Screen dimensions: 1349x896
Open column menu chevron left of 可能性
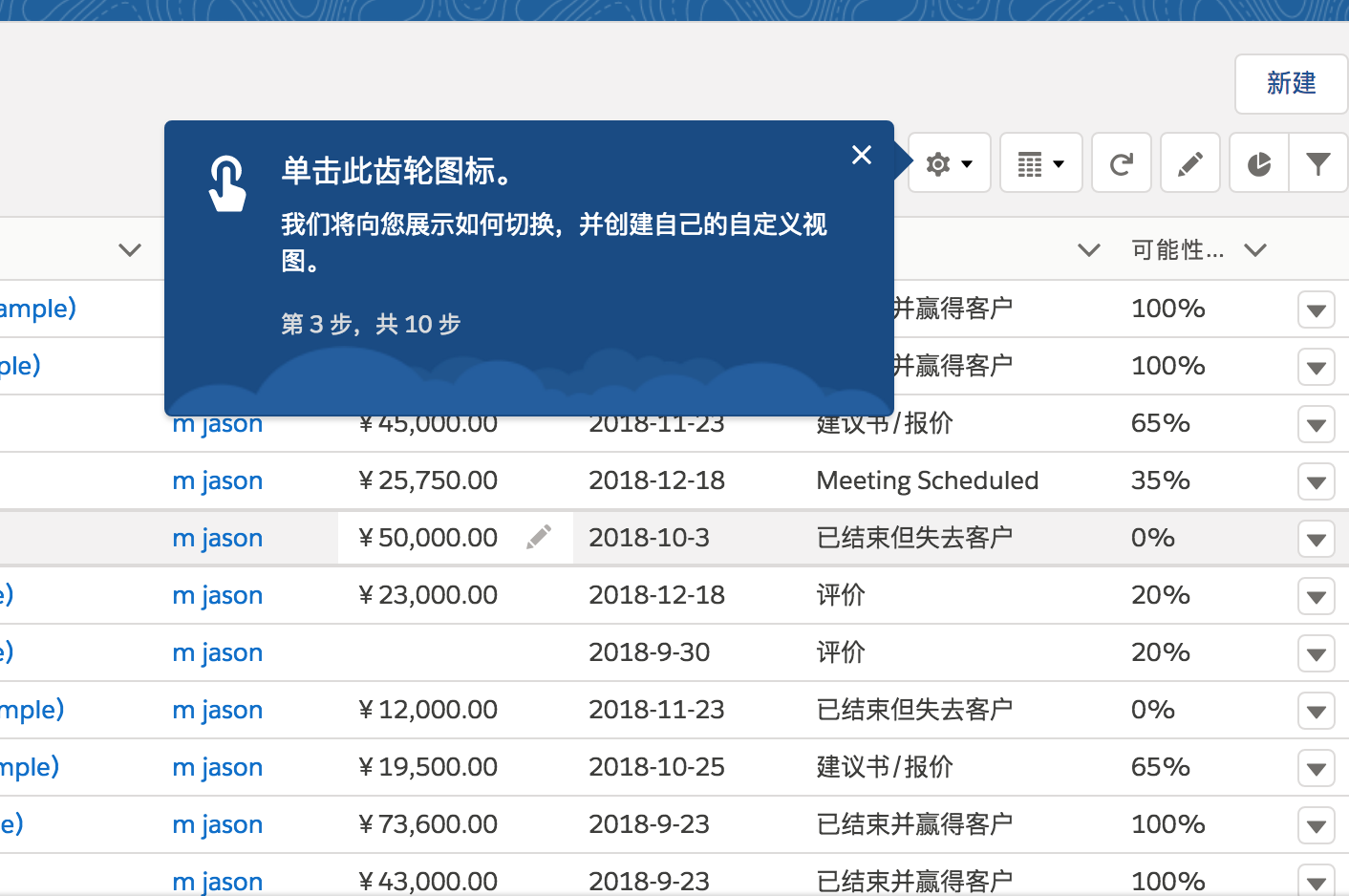pos(1088,250)
